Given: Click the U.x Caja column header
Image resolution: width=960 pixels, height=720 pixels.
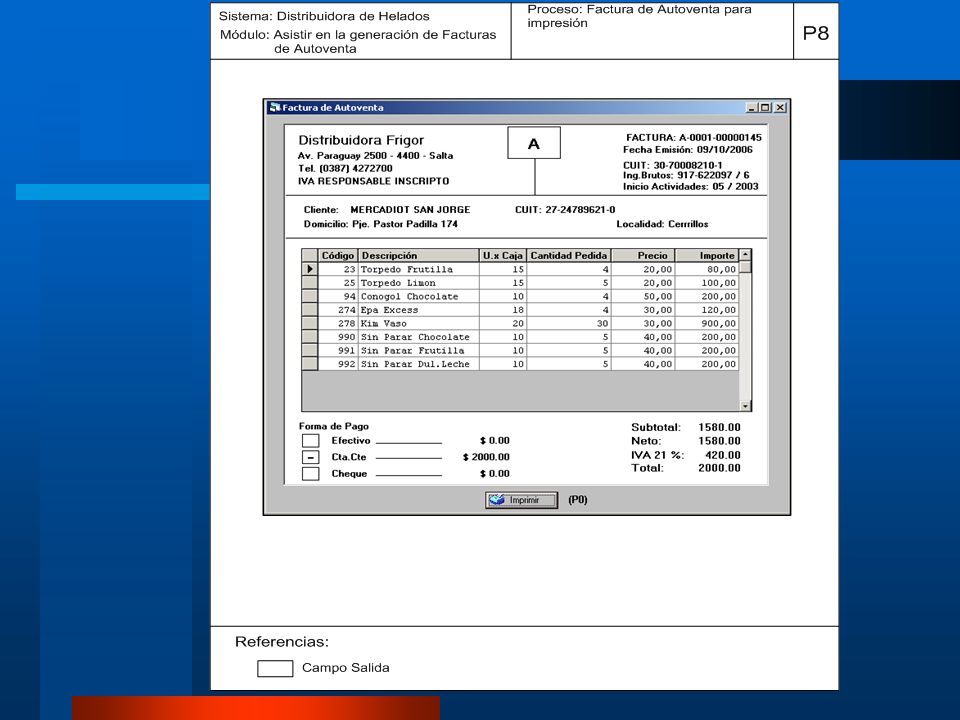Looking at the screenshot, I should coord(503,255).
